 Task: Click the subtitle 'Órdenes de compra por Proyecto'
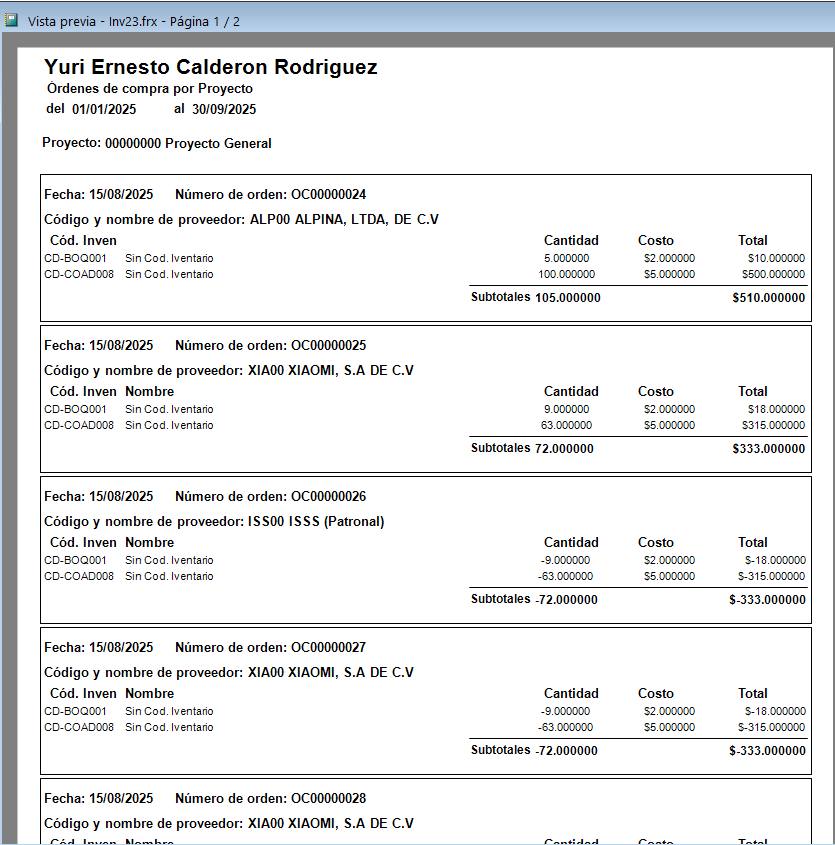click(x=150, y=88)
